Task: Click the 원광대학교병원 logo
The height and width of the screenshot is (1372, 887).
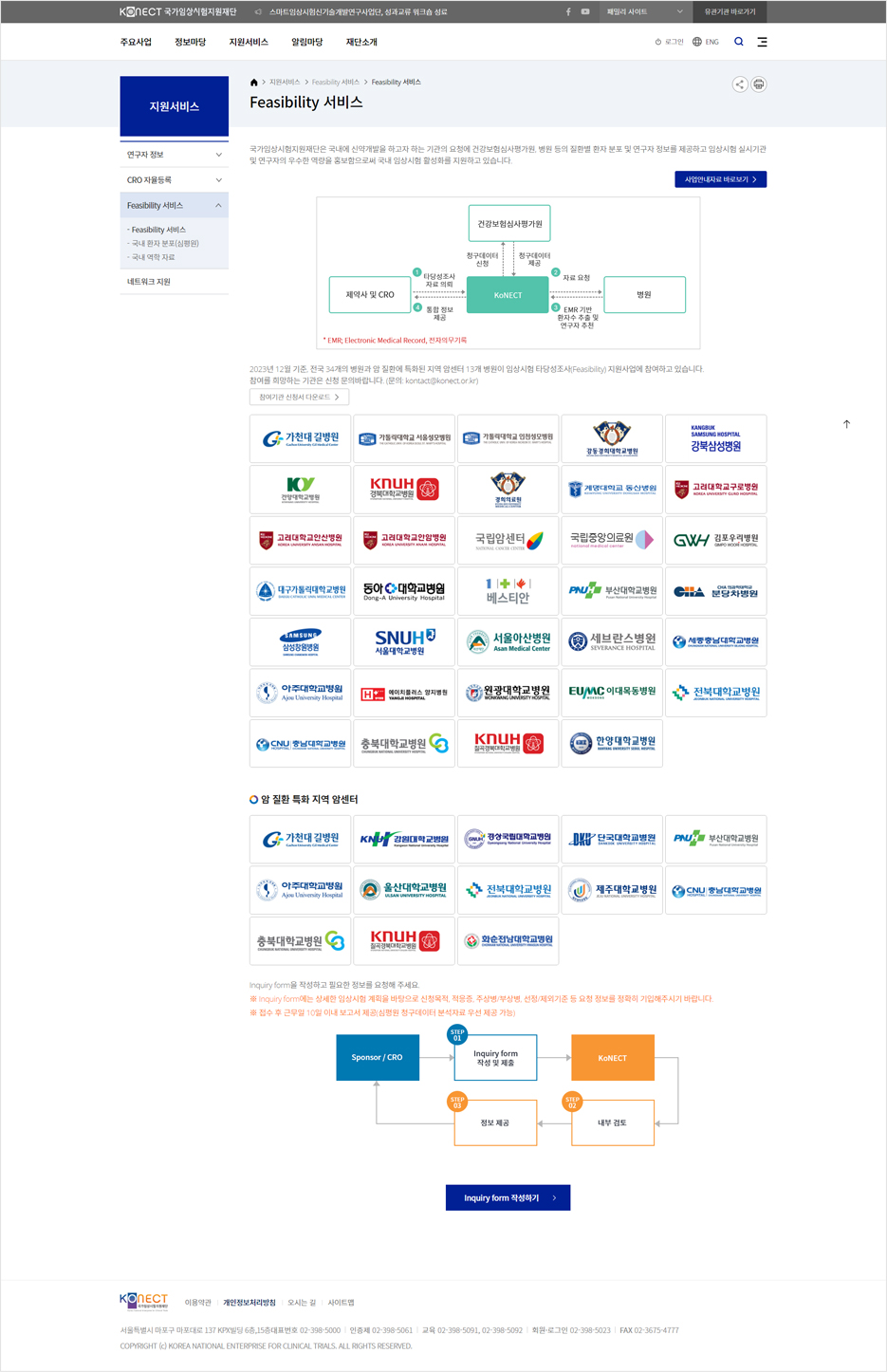Action: click(508, 693)
